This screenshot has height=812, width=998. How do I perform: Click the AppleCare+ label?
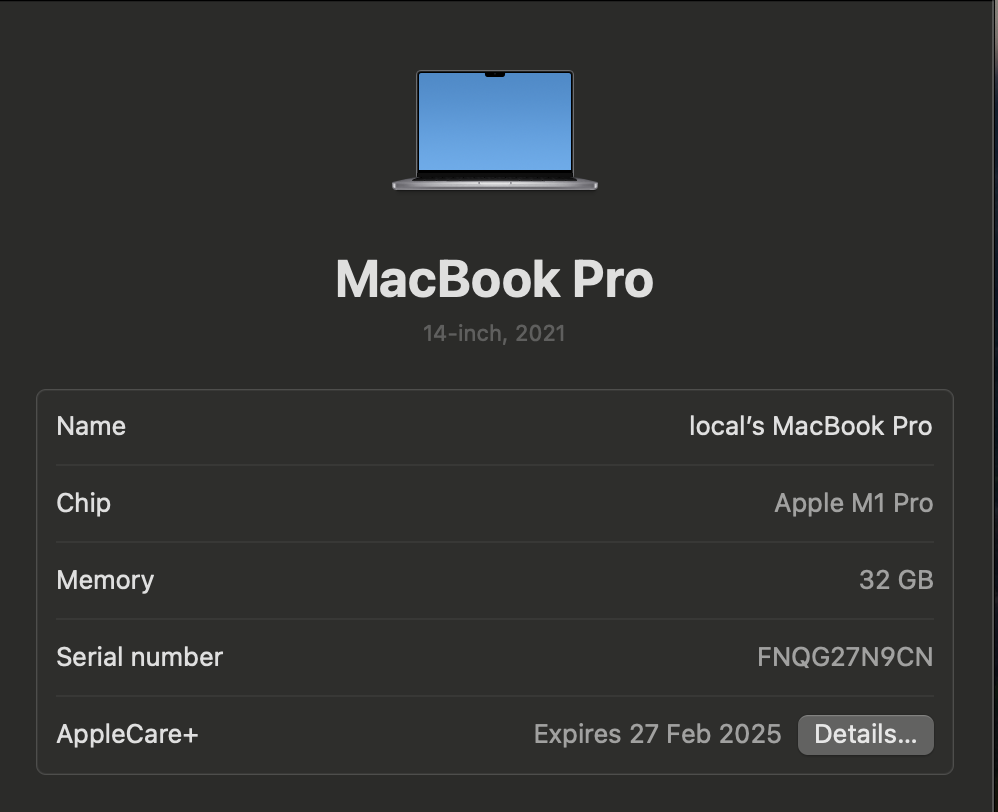tap(127, 735)
